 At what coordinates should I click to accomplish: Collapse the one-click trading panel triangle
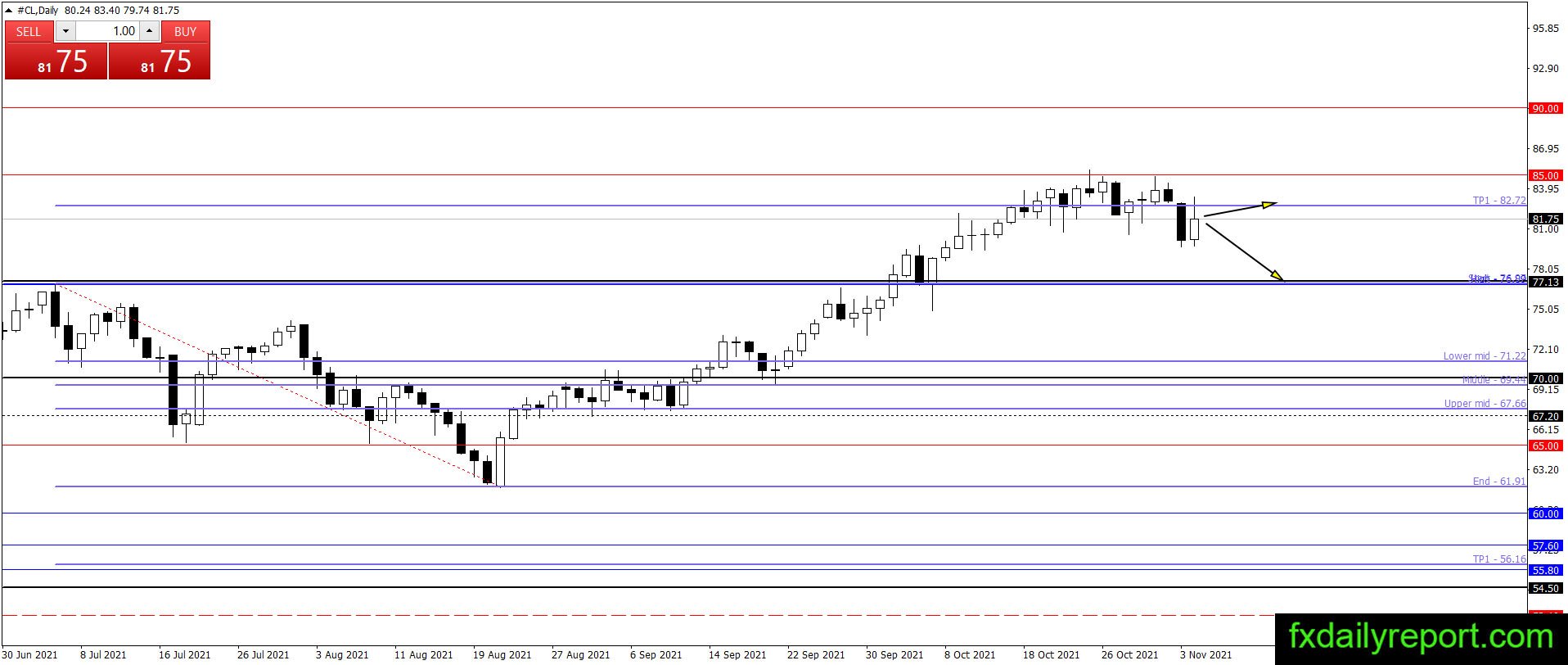pyautogui.click(x=9, y=11)
